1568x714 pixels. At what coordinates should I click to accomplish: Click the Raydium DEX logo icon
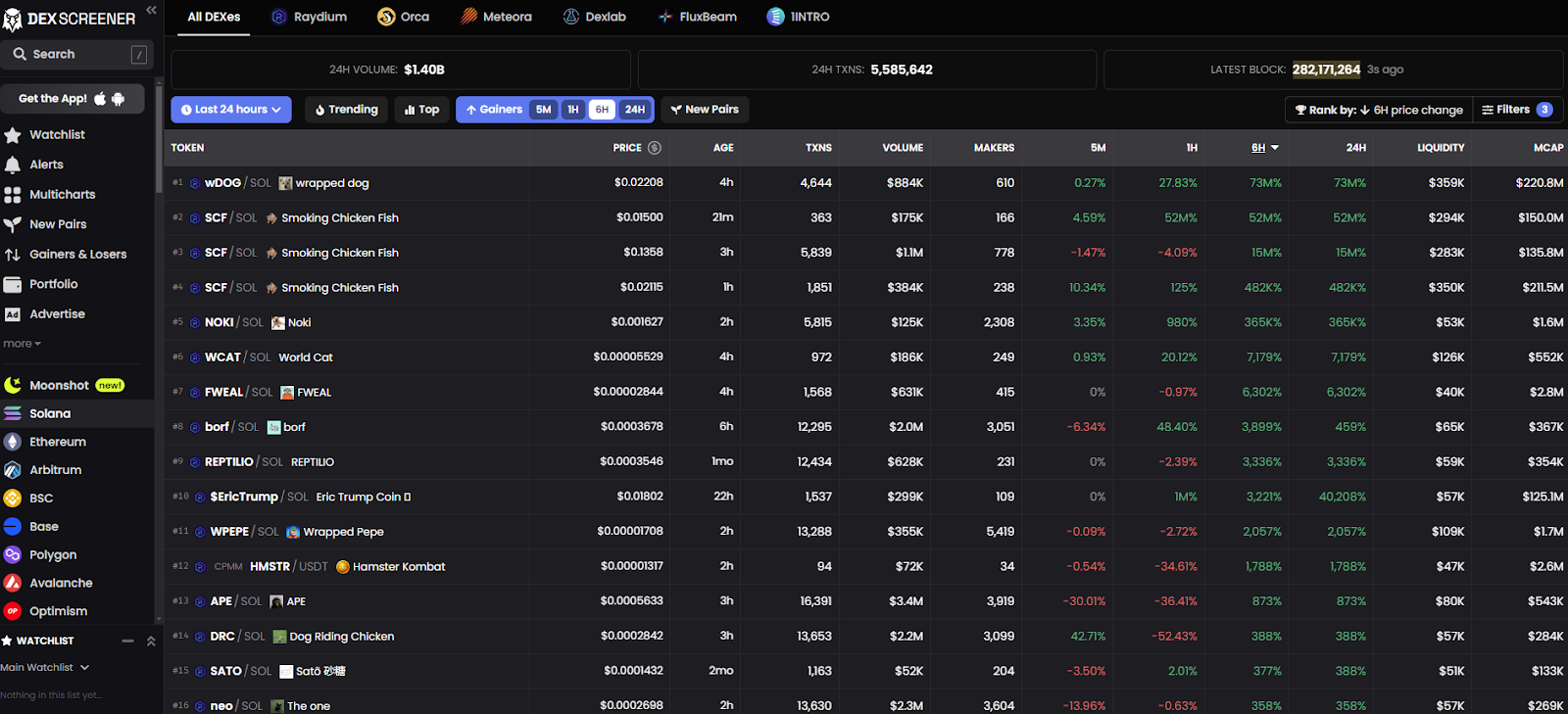278,17
